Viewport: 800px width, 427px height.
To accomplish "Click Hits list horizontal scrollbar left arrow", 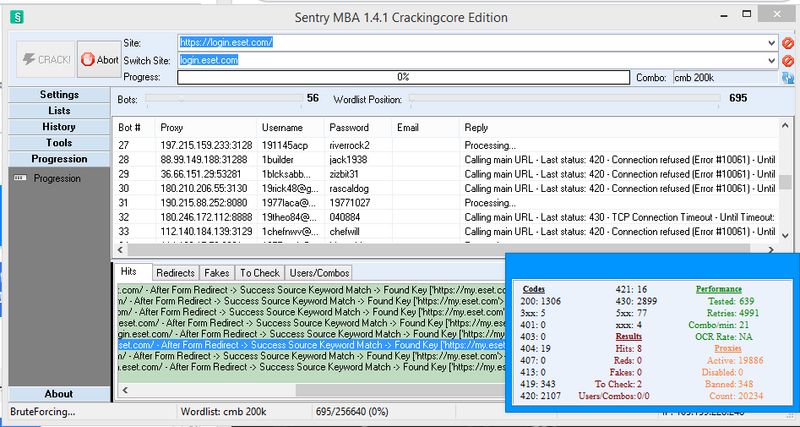I will [125, 390].
